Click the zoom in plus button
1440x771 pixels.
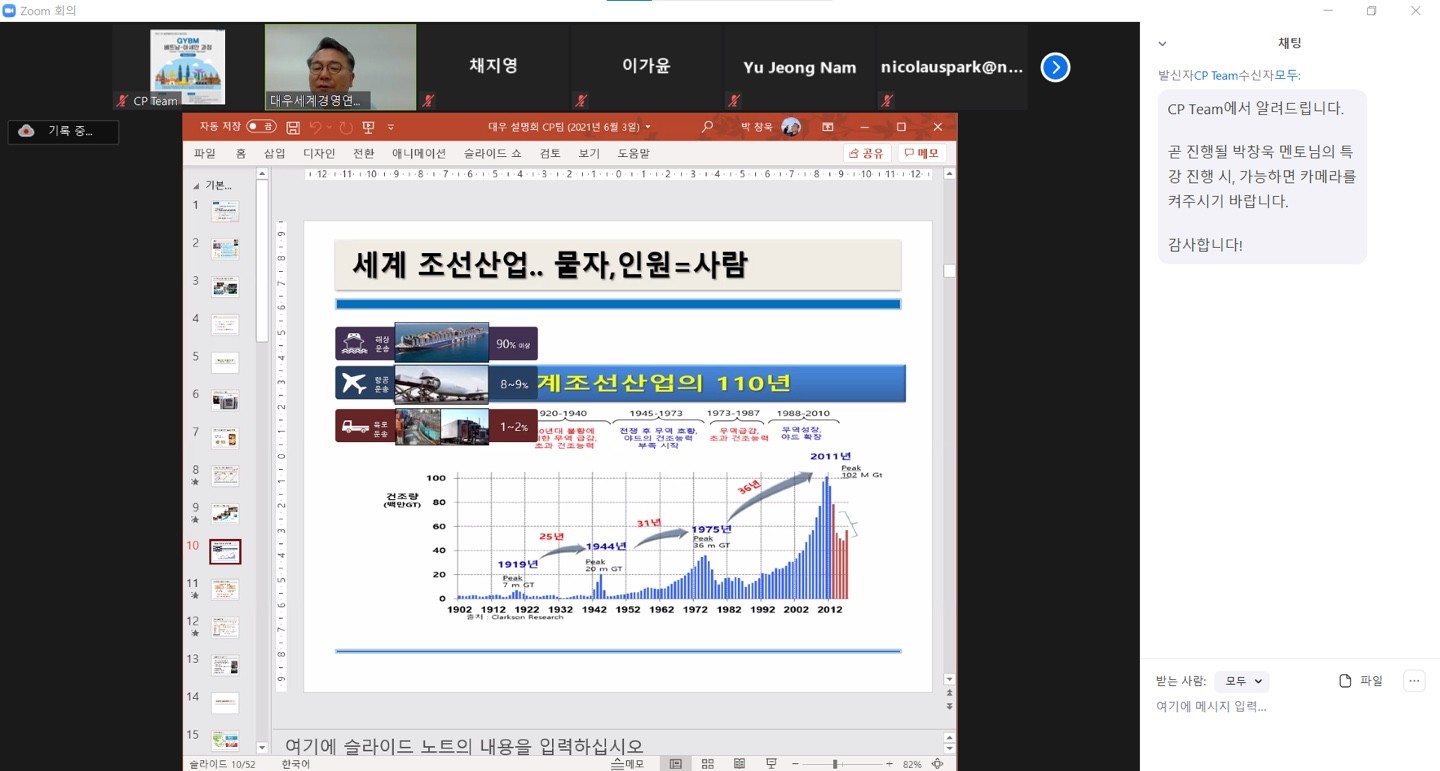tap(889, 764)
